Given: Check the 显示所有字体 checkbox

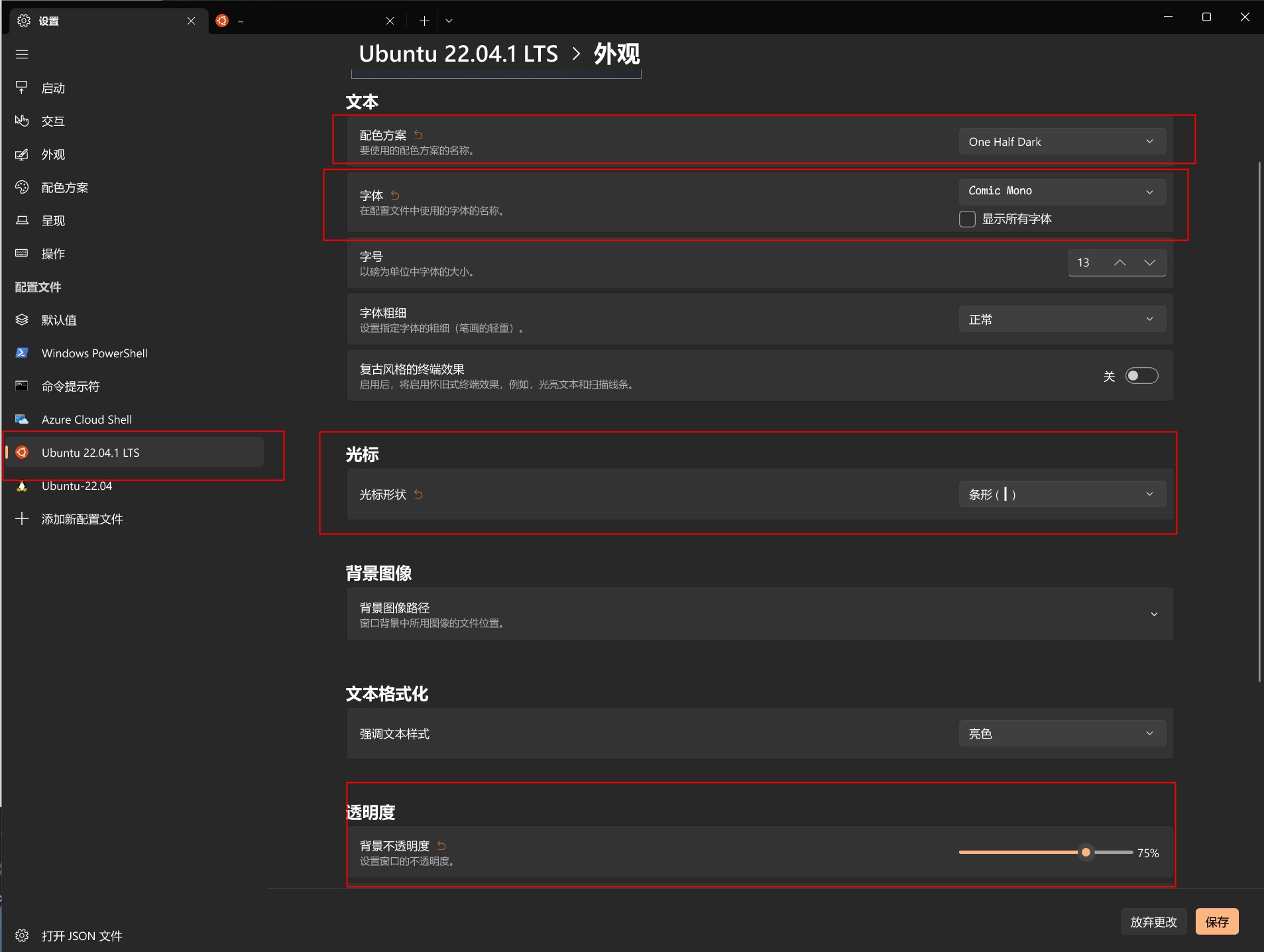Looking at the screenshot, I should [x=967, y=219].
